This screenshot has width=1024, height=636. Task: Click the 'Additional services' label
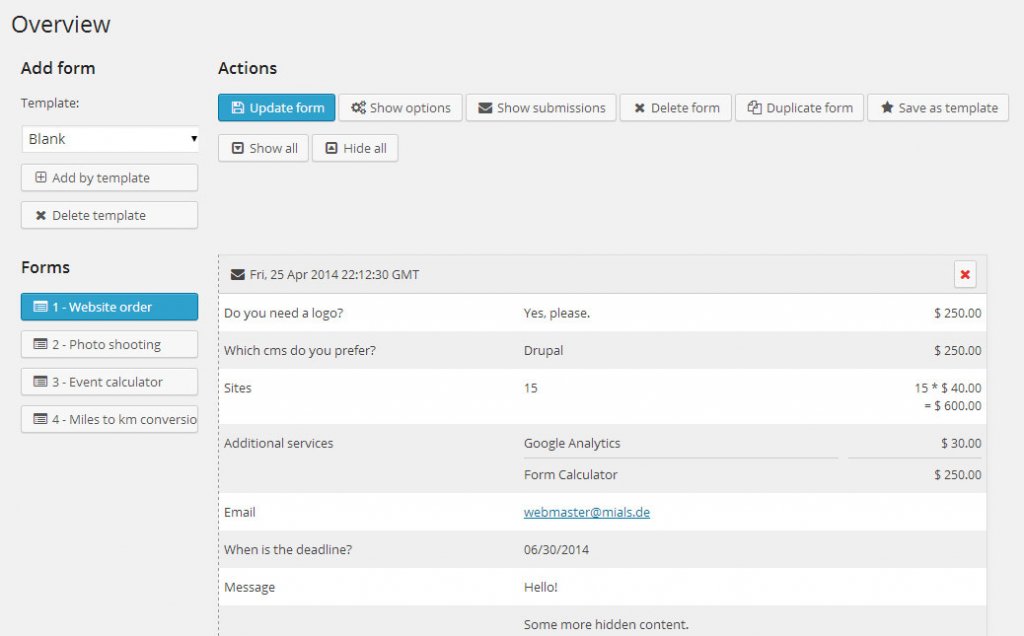(x=278, y=443)
